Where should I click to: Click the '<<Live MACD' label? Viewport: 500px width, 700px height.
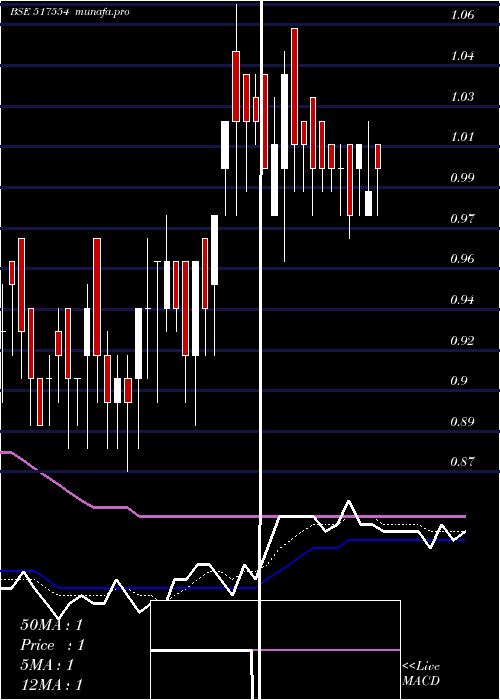tap(421, 674)
